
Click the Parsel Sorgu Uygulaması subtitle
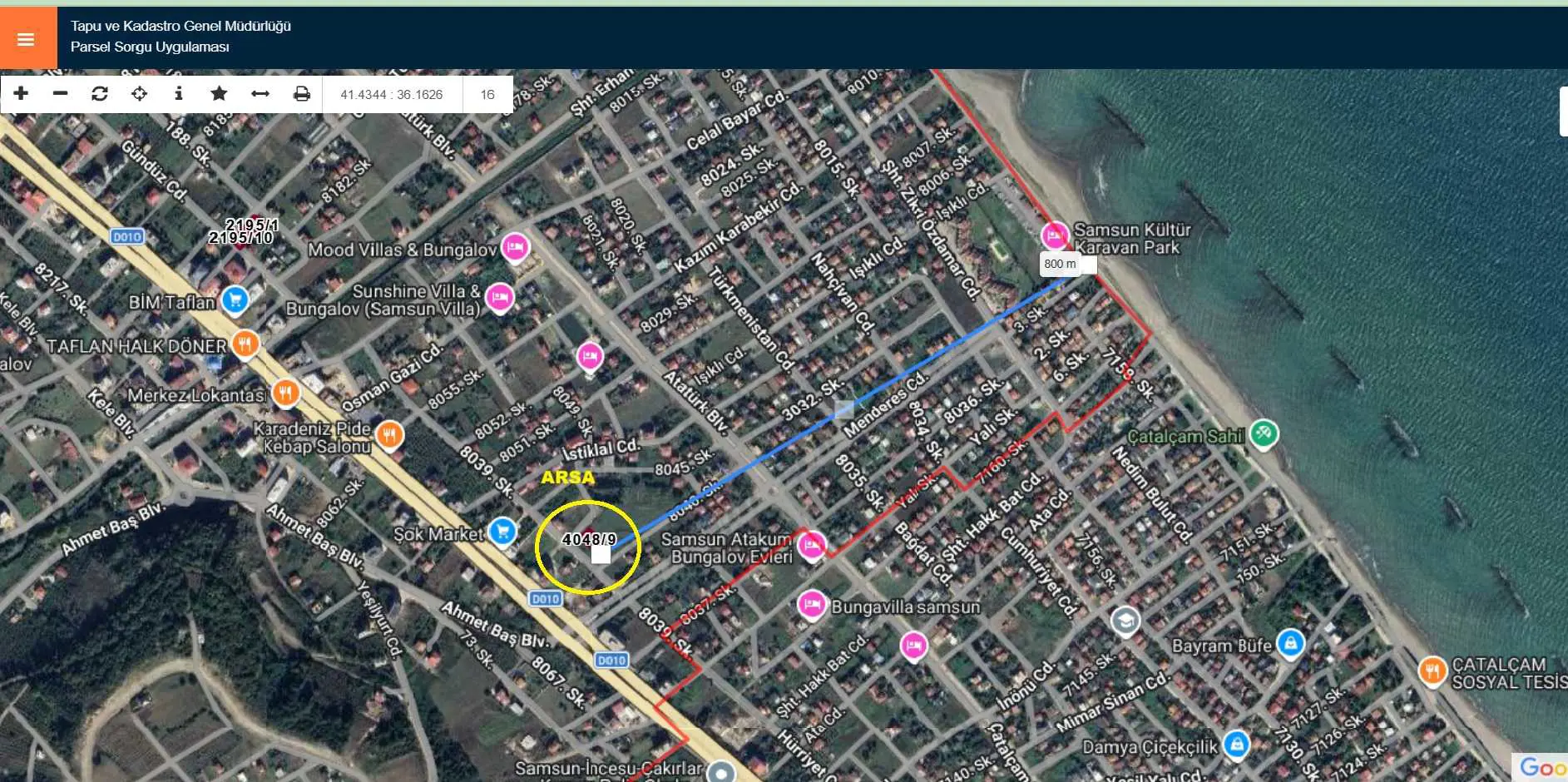coord(150,47)
